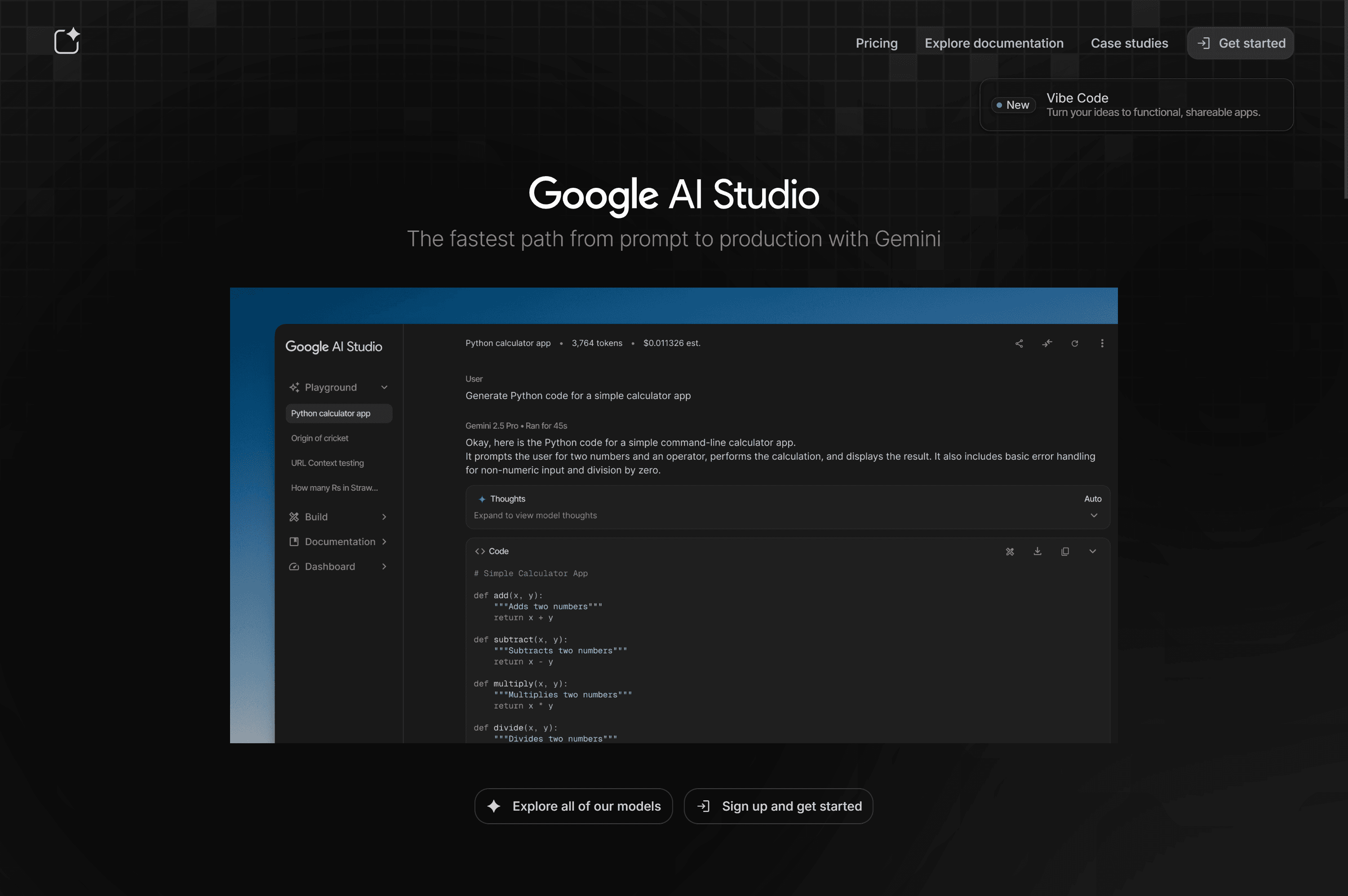Click Explore all of our models

[x=573, y=806]
